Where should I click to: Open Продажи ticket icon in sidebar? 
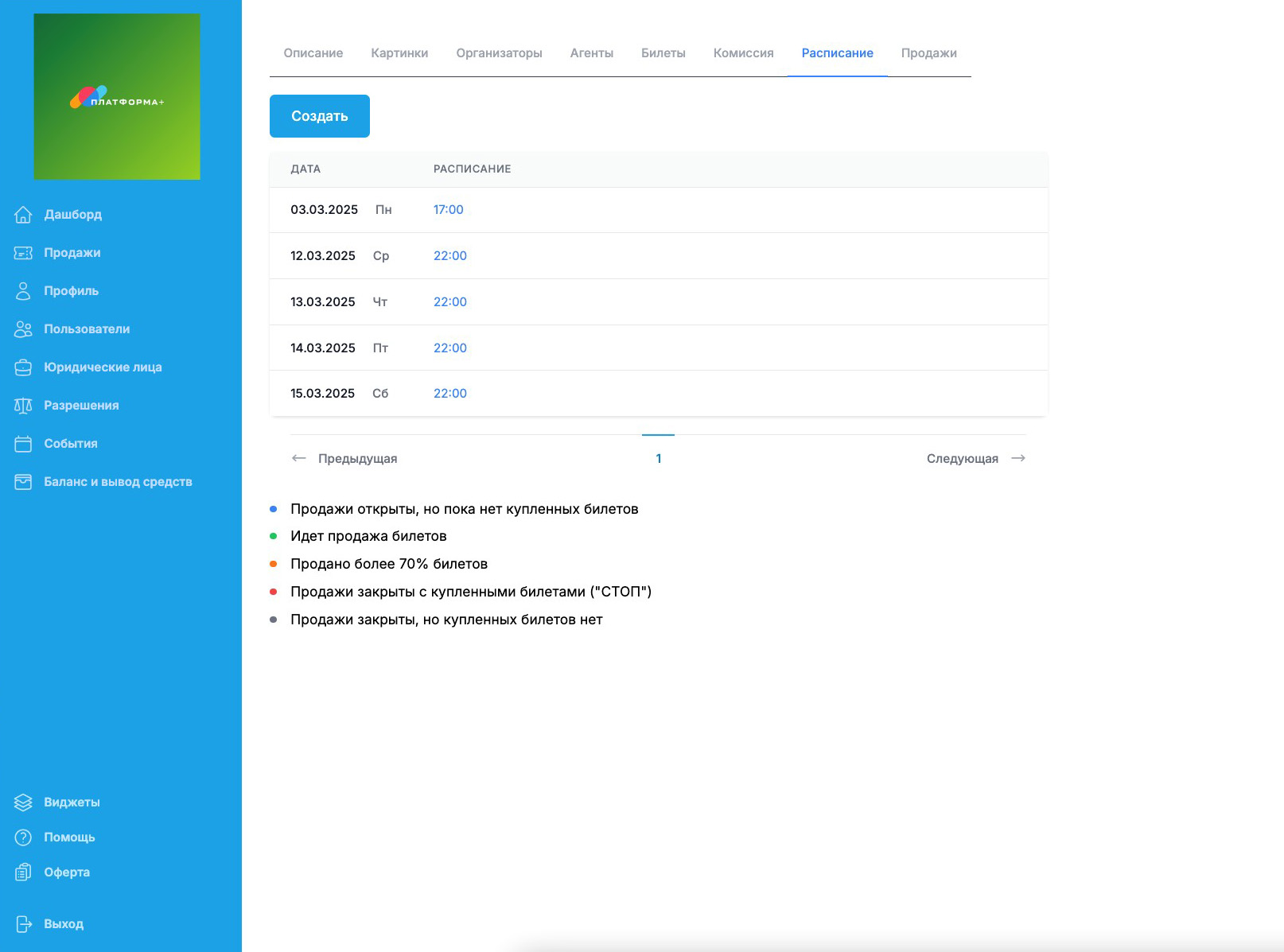coord(23,253)
